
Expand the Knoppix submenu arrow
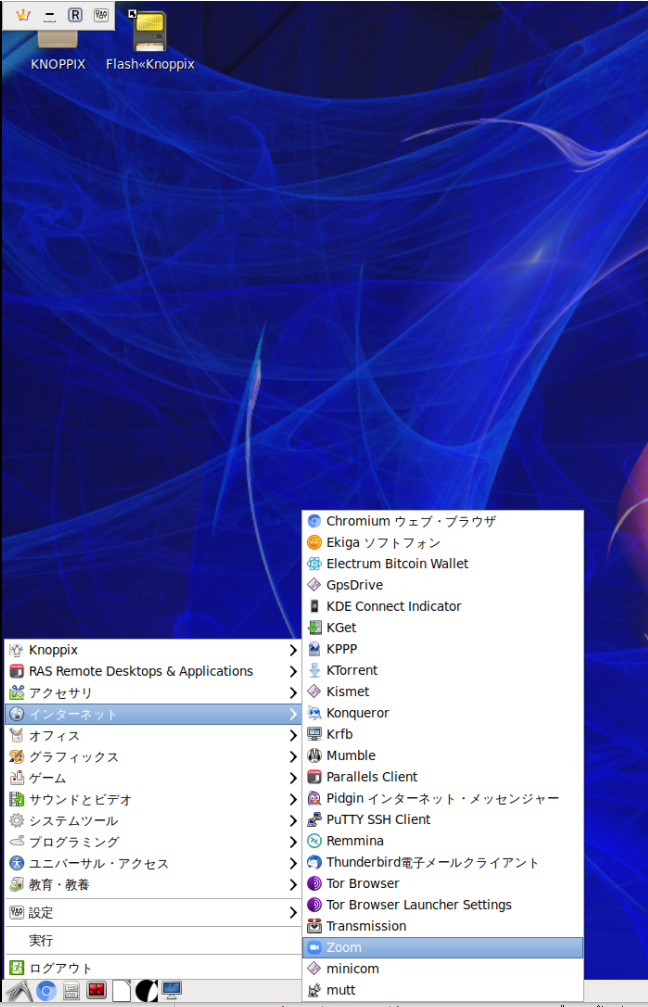(293, 650)
